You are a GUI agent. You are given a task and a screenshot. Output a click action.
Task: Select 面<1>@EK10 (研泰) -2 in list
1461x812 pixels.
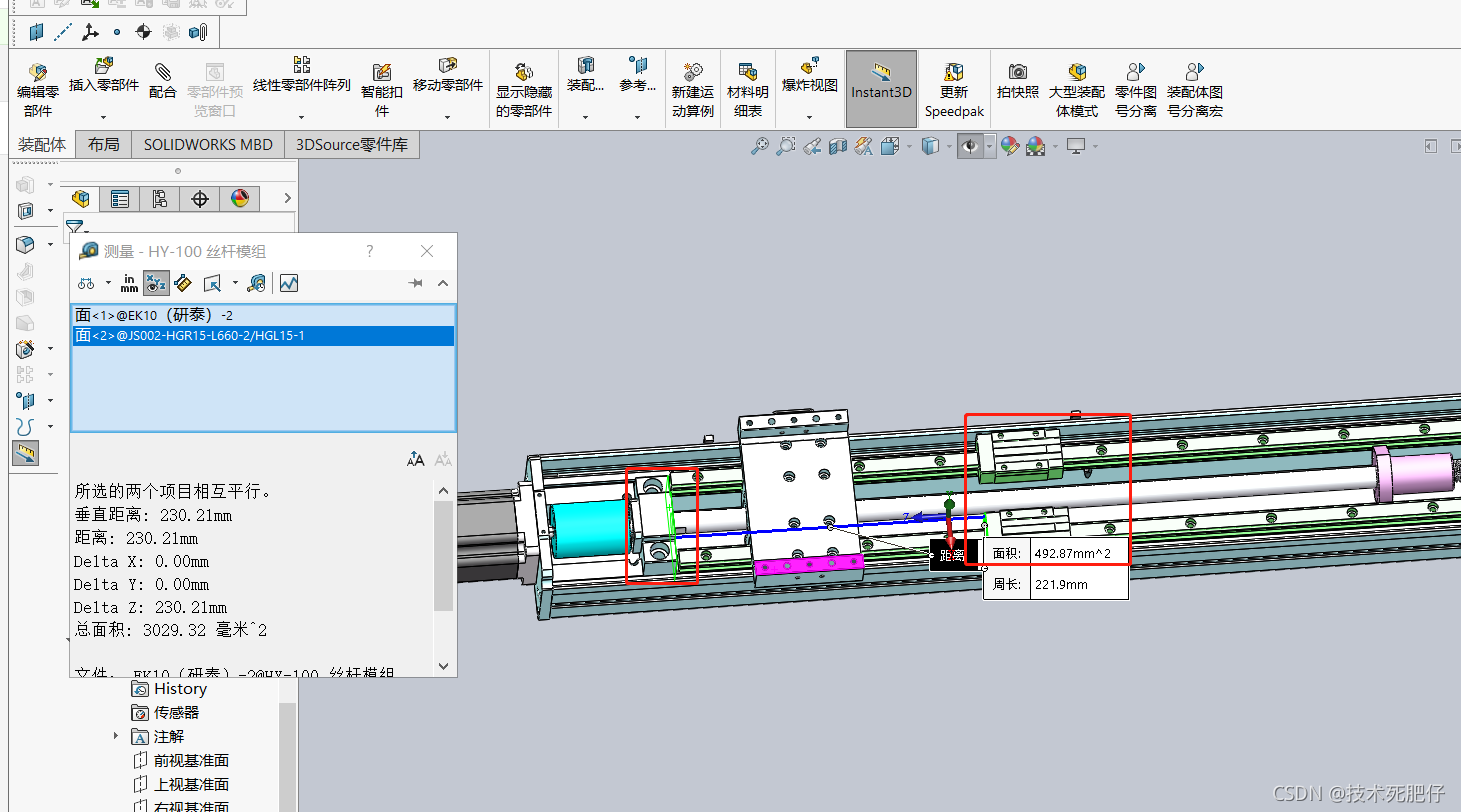pos(263,315)
